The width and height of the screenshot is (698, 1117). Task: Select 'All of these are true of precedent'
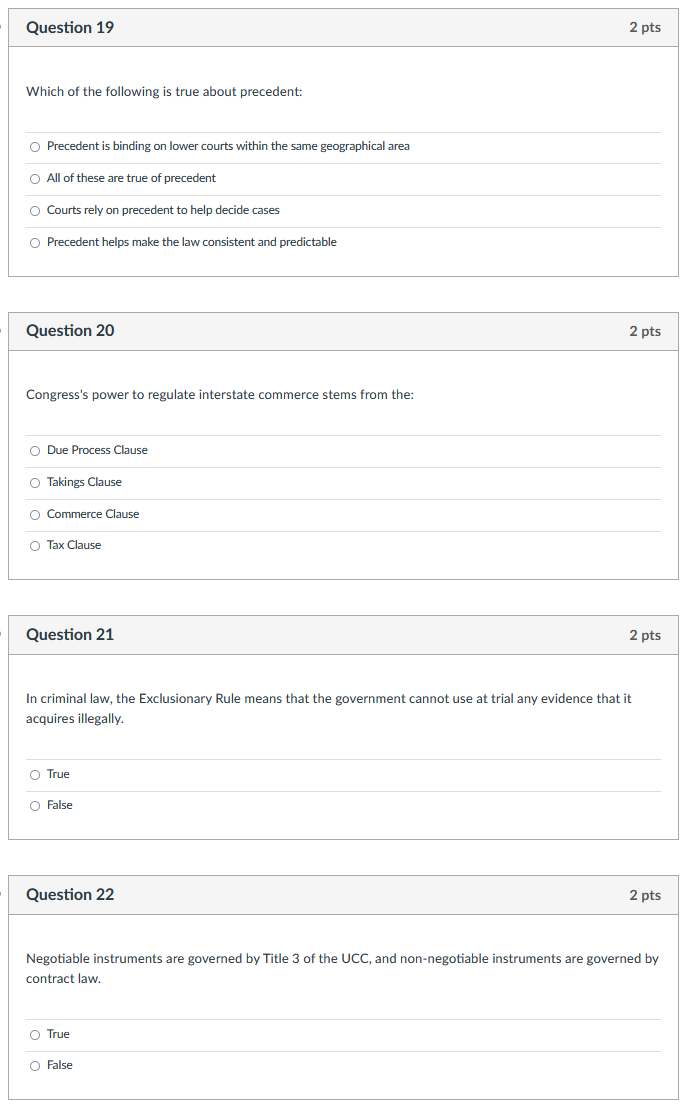[x=34, y=178]
